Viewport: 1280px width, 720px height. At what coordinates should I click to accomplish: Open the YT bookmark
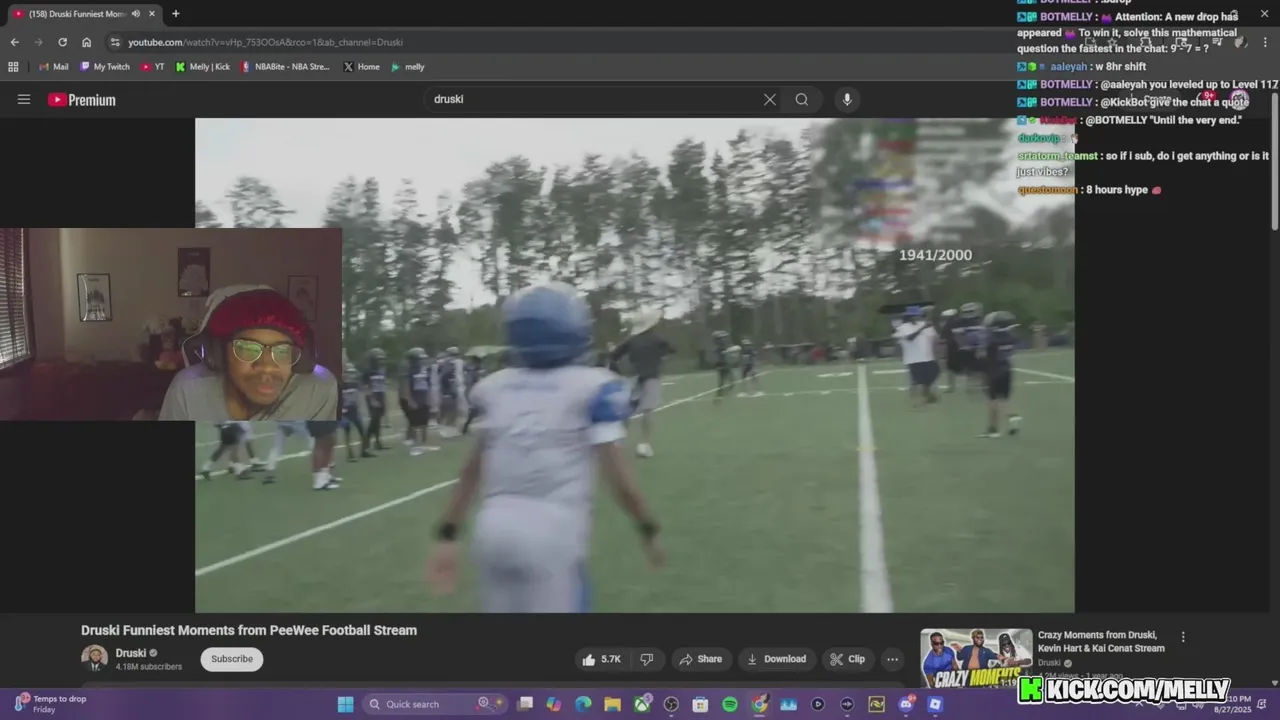point(153,67)
